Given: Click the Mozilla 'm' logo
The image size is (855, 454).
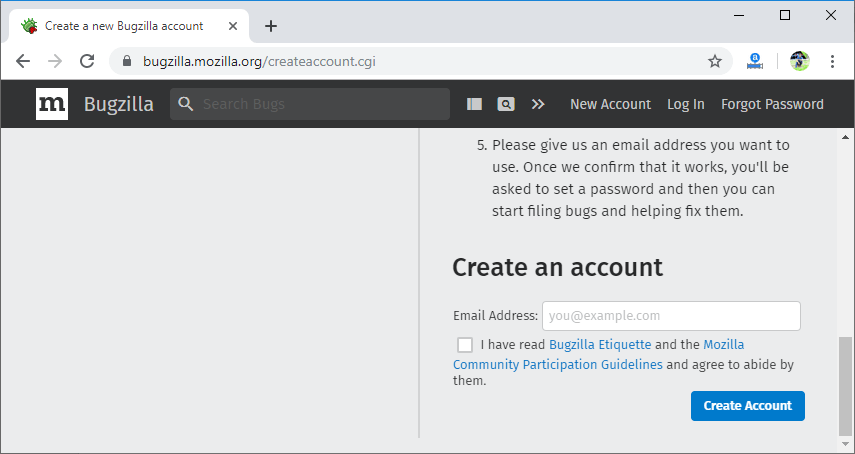Looking at the screenshot, I should [52, 104].
